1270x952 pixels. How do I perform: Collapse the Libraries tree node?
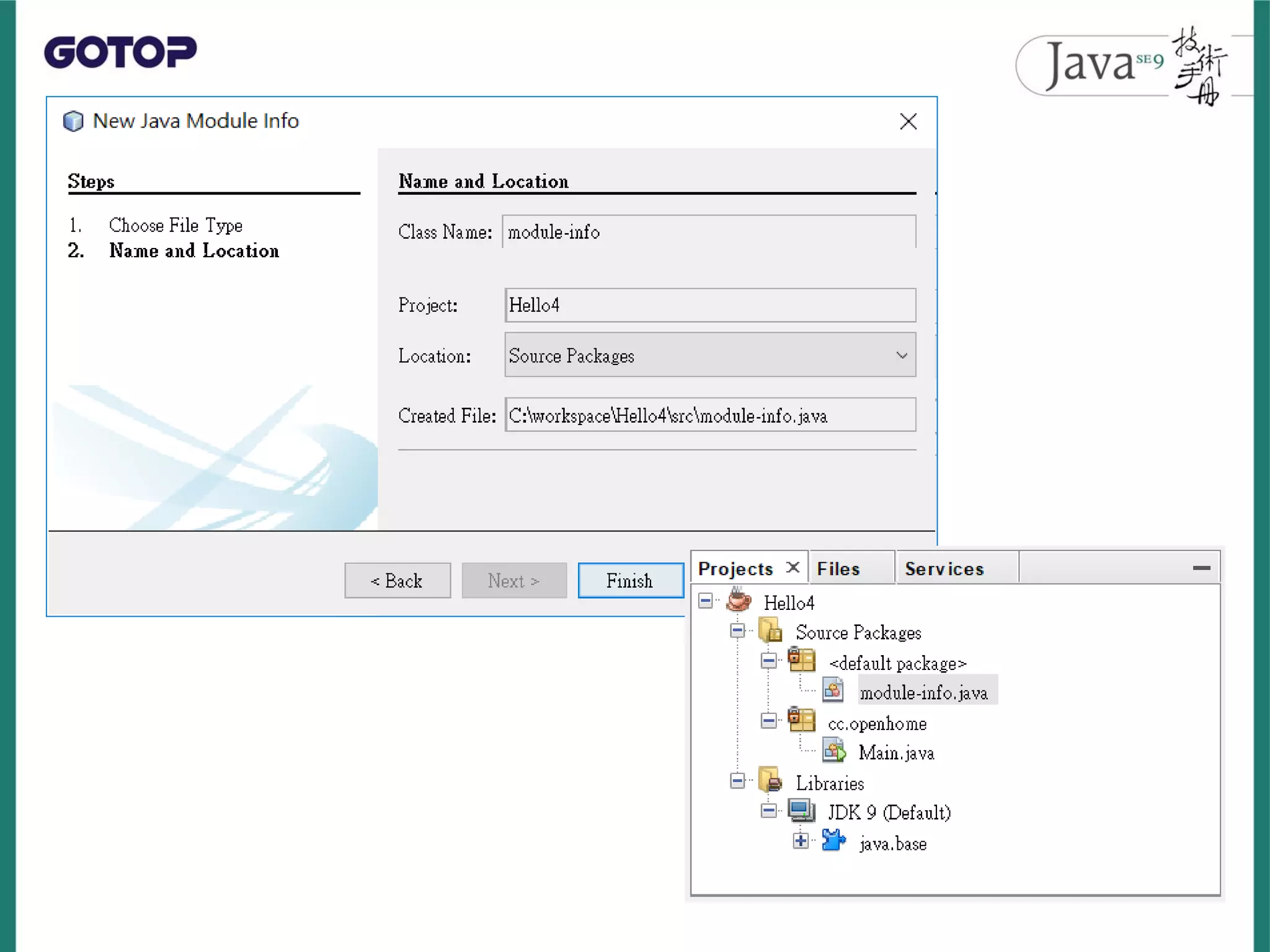(x=737, y=781)
